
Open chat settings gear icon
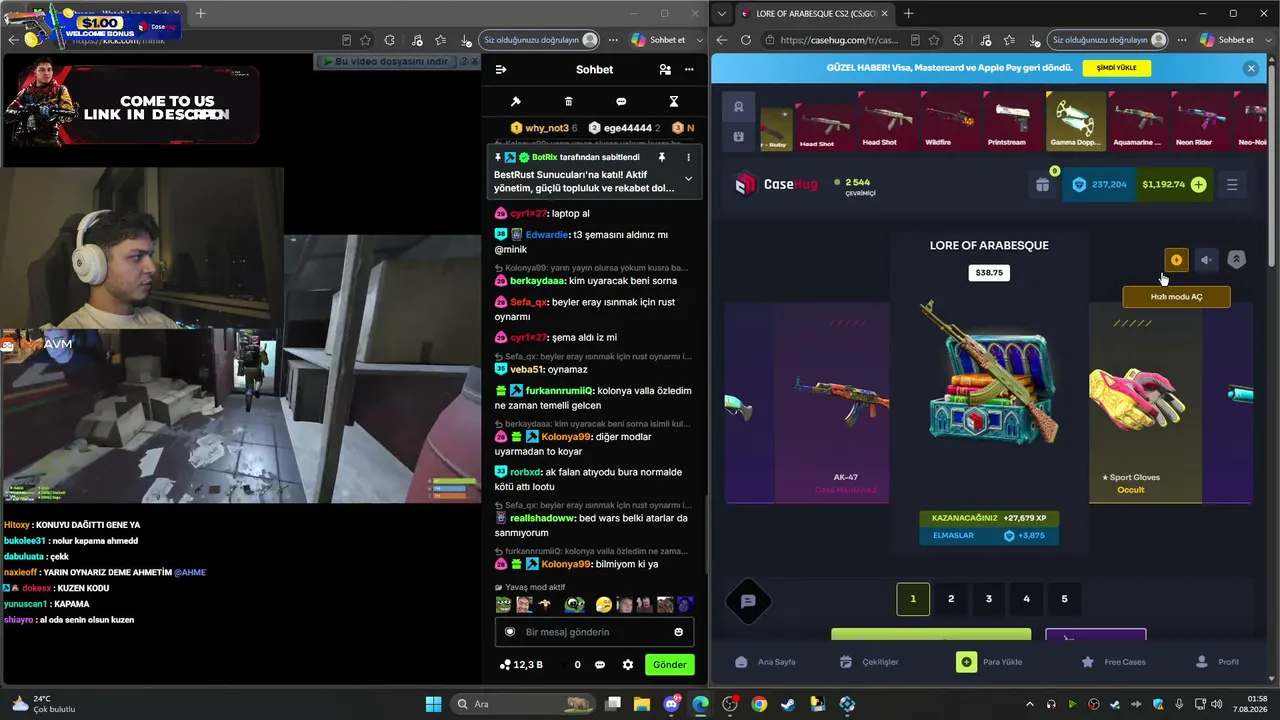pos(628,665)
